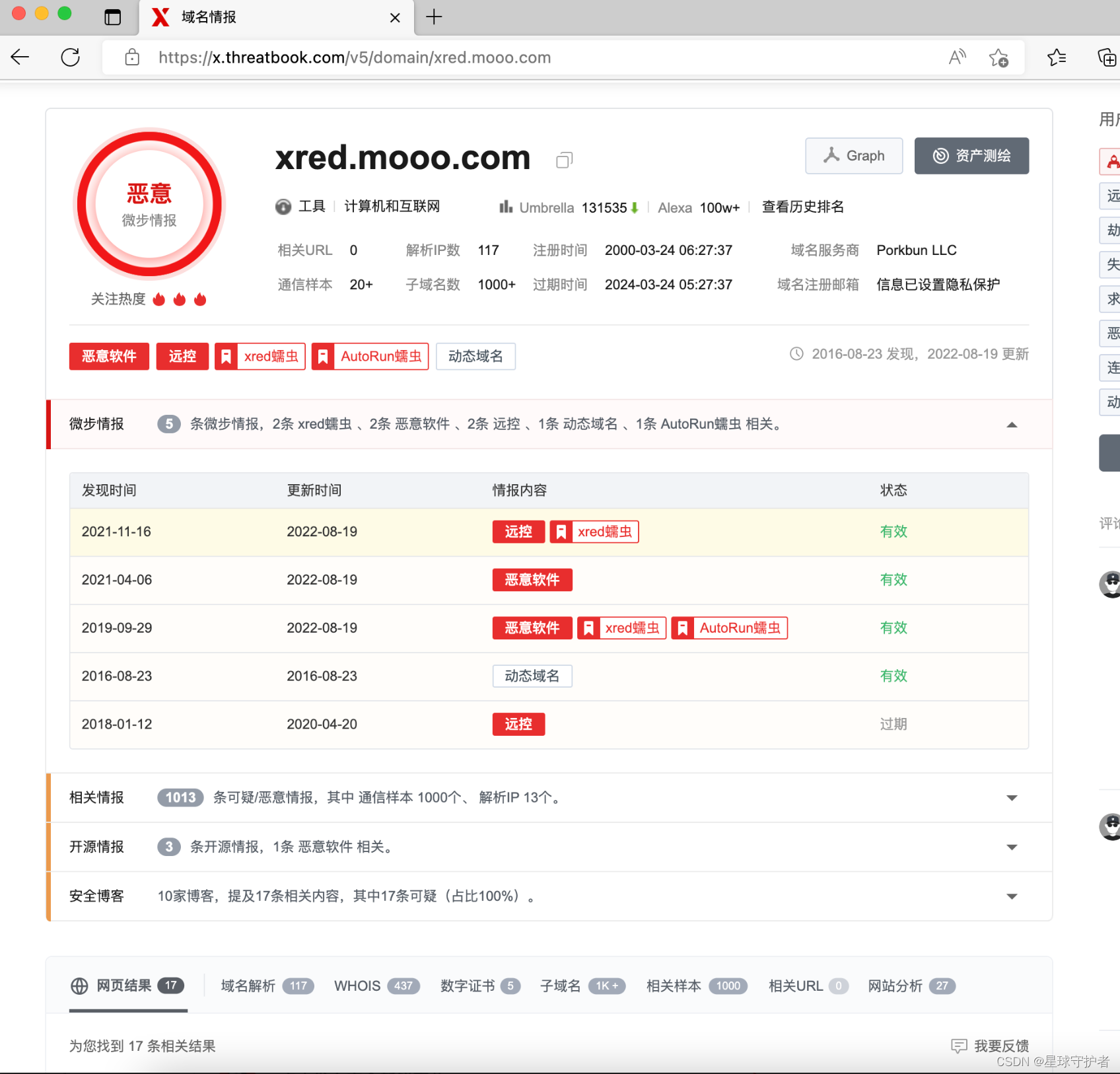Copy domain name xred.mooo.com icon

(564, 160)
